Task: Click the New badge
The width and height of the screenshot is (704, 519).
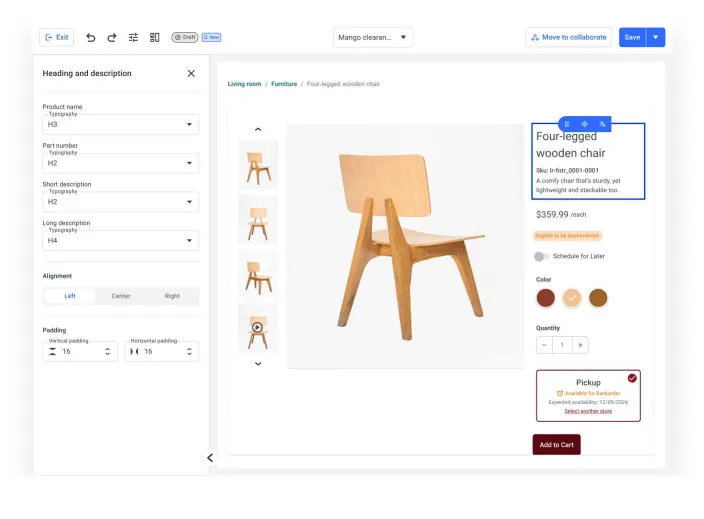Action: click(211, 37)
